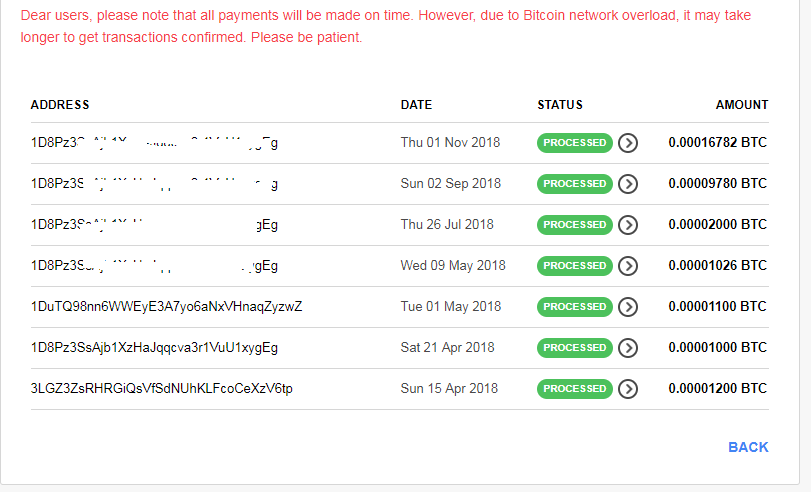The width and height of the screenshot is (811, 492).
Task: Click PROCESSED badge for 0.00009780 BTC payment
Action: point(575,184)
